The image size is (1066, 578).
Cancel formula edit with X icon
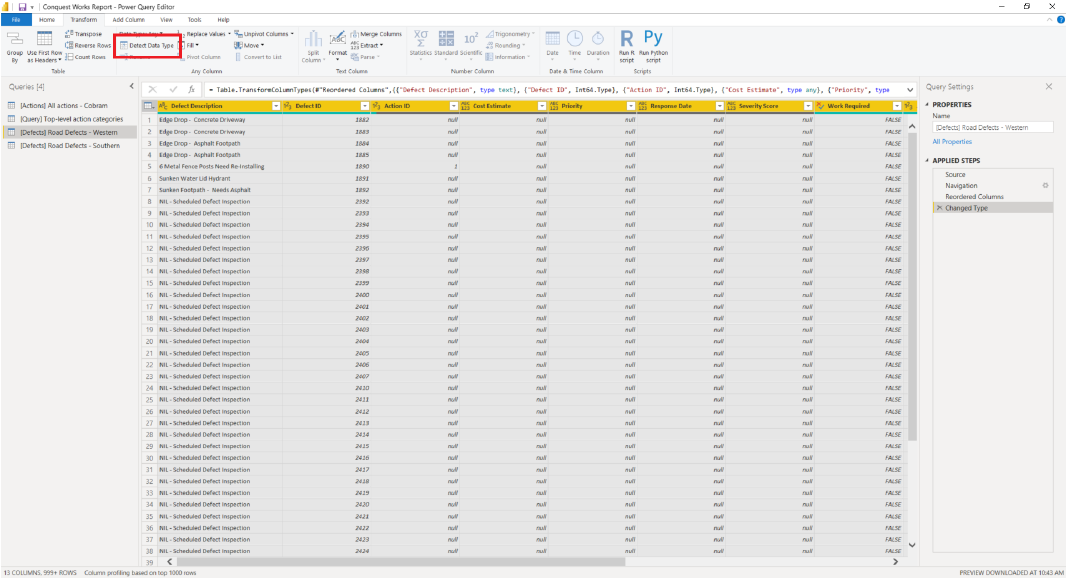152,90
